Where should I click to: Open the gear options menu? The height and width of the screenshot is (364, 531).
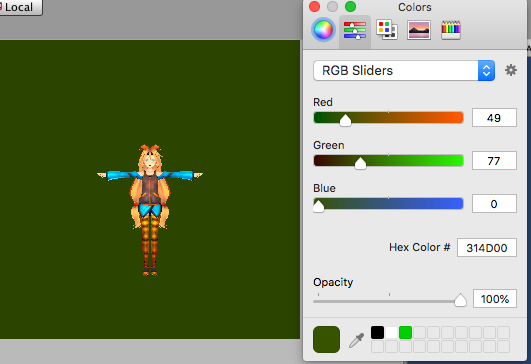click(x=511, y=70)
